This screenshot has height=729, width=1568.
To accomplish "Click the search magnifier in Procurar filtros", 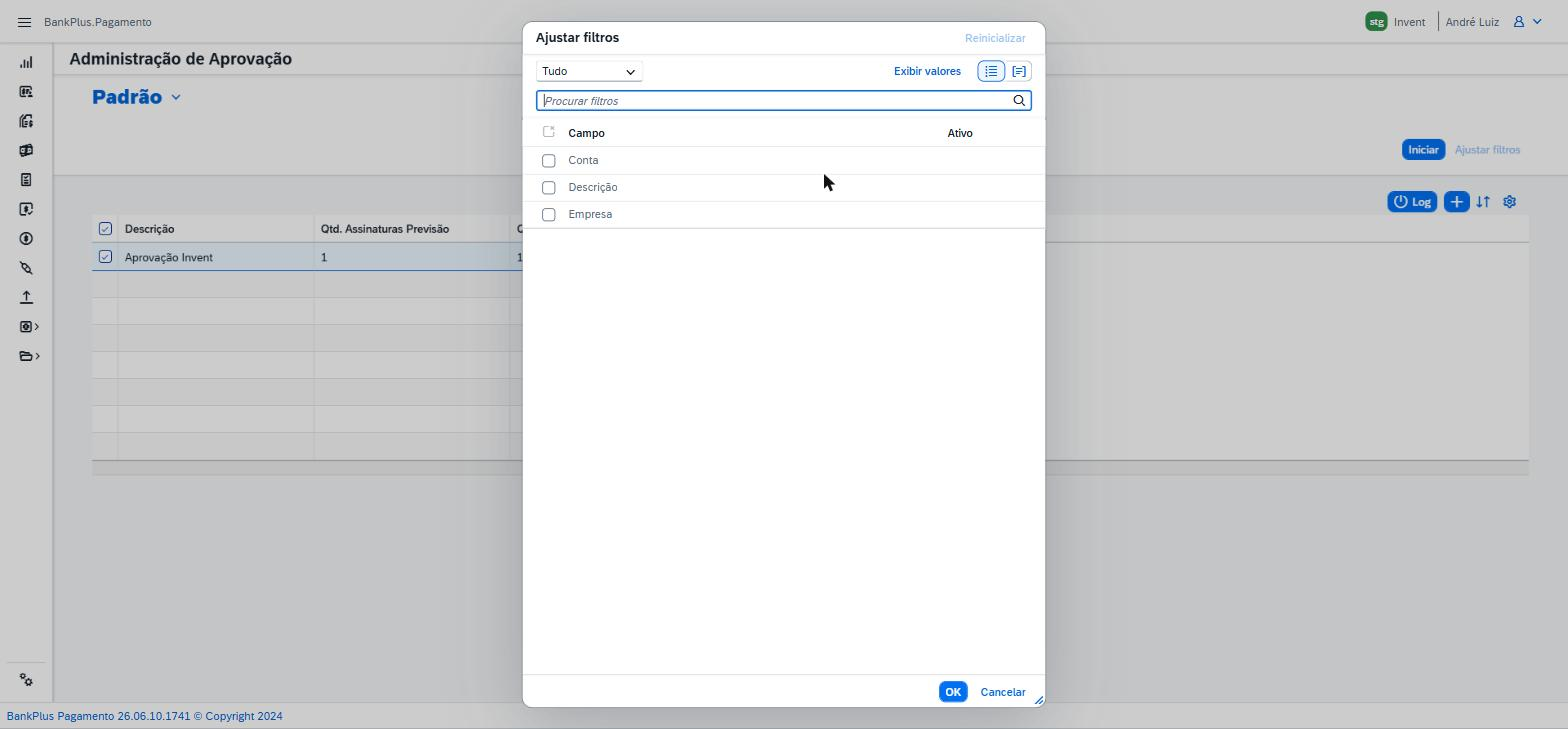I will tap(1019, 101).
